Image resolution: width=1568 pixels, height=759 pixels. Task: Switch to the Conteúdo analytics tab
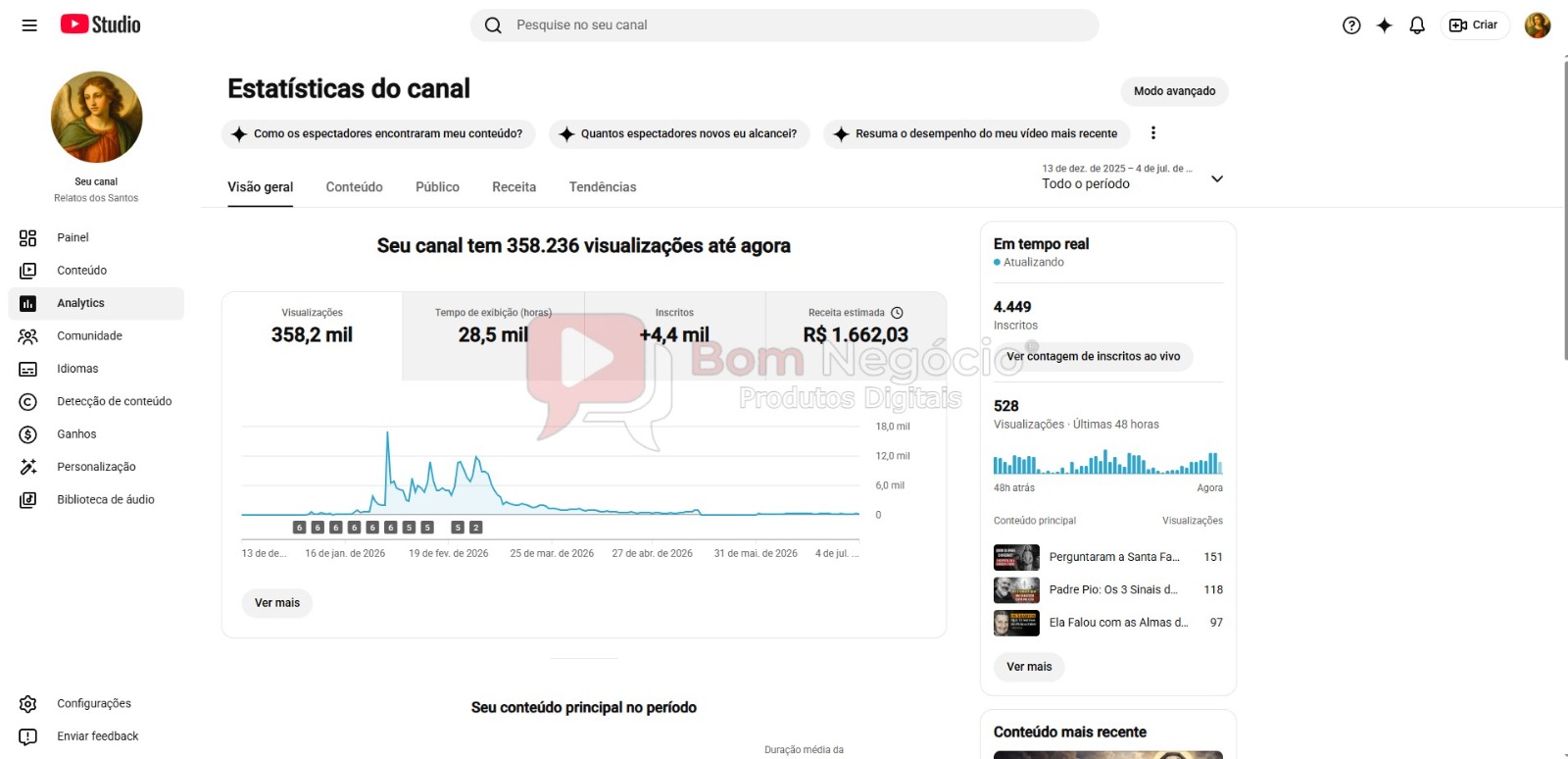[354, 187]
